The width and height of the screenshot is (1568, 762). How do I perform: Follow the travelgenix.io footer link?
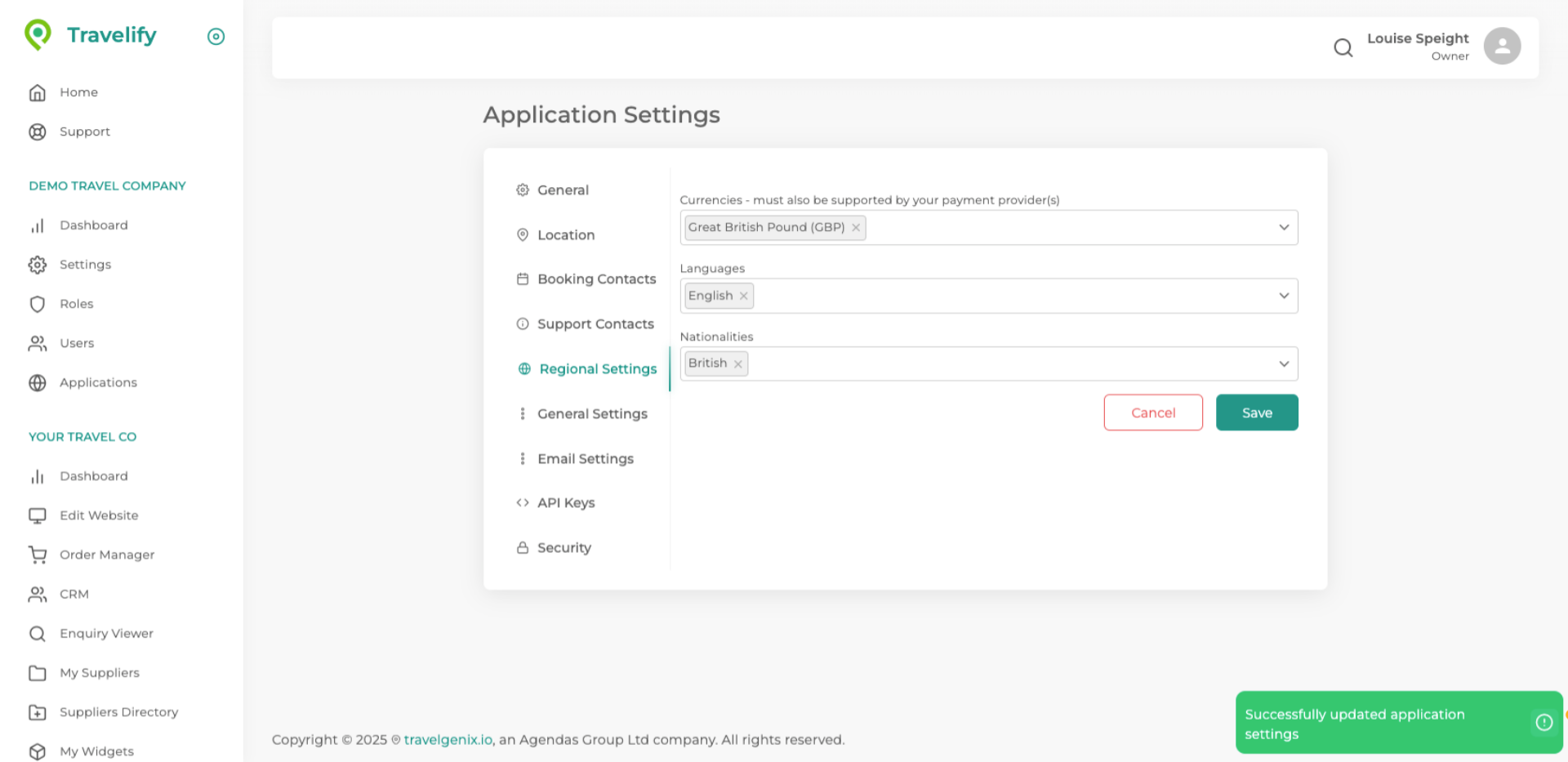click(448, 740)
